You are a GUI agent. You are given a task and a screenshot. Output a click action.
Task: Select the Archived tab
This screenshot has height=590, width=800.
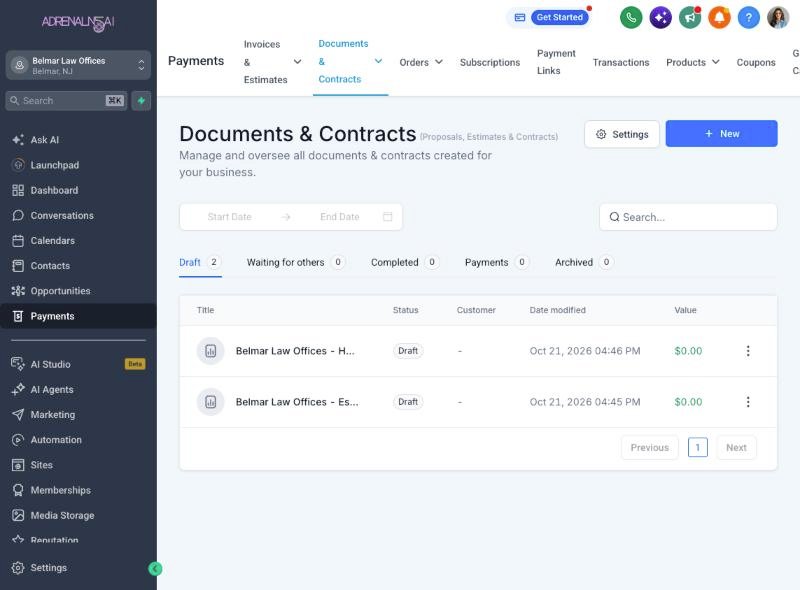[584, 262]
